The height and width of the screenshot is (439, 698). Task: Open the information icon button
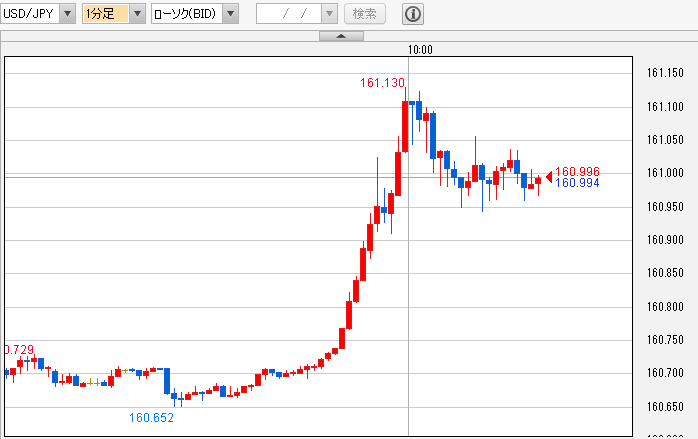[413, 14]
